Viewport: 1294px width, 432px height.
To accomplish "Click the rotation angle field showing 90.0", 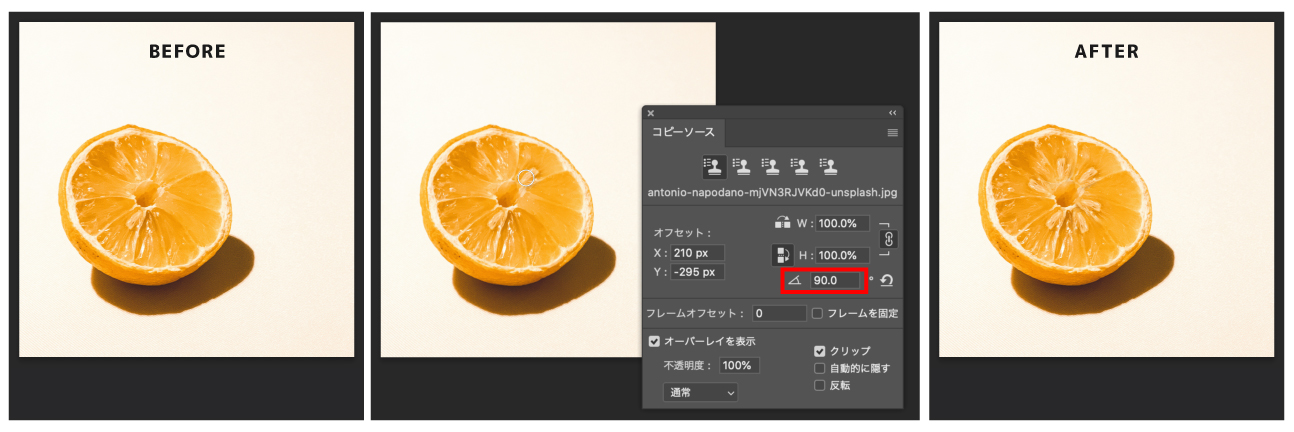I will tap(836, 282).
